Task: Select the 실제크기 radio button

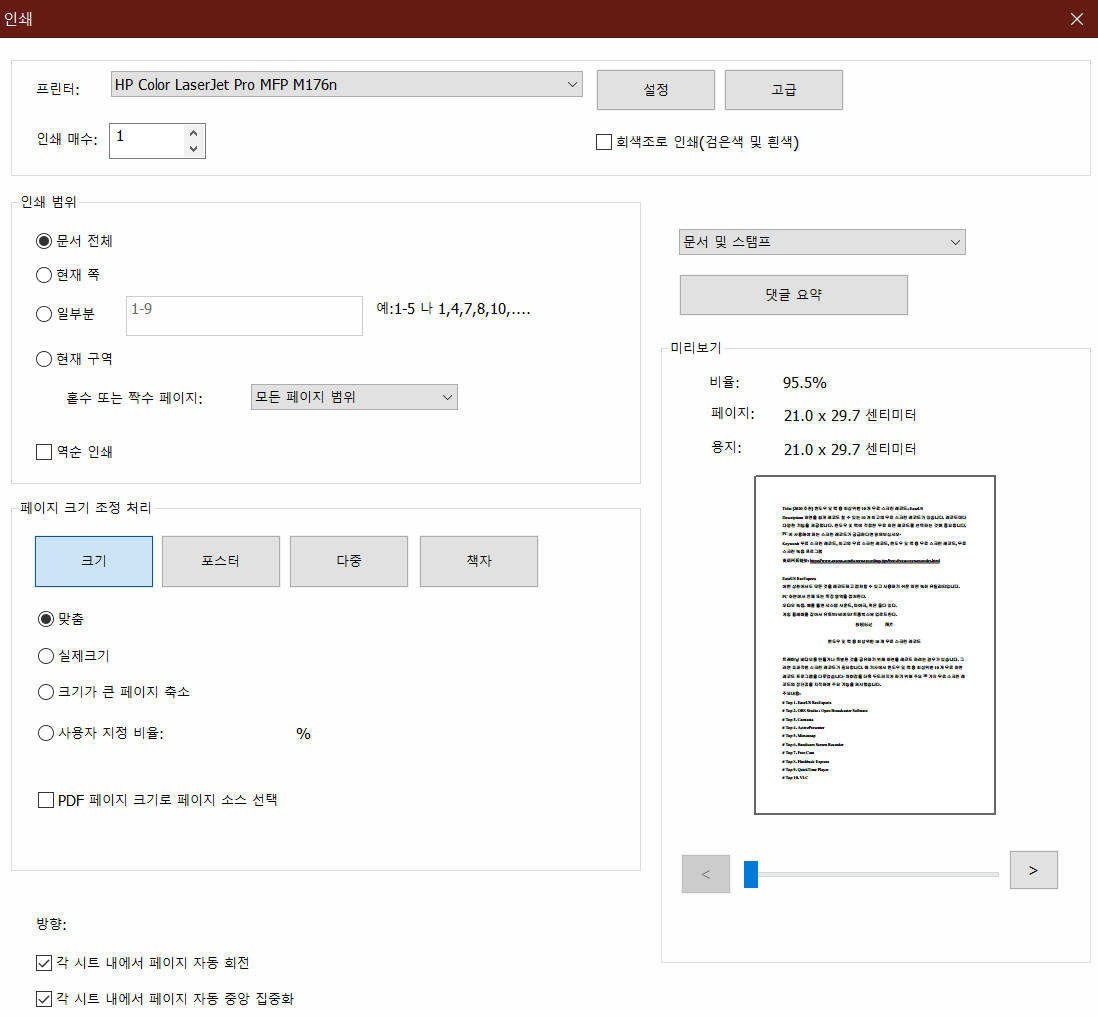Action: (x=45, y=655)
